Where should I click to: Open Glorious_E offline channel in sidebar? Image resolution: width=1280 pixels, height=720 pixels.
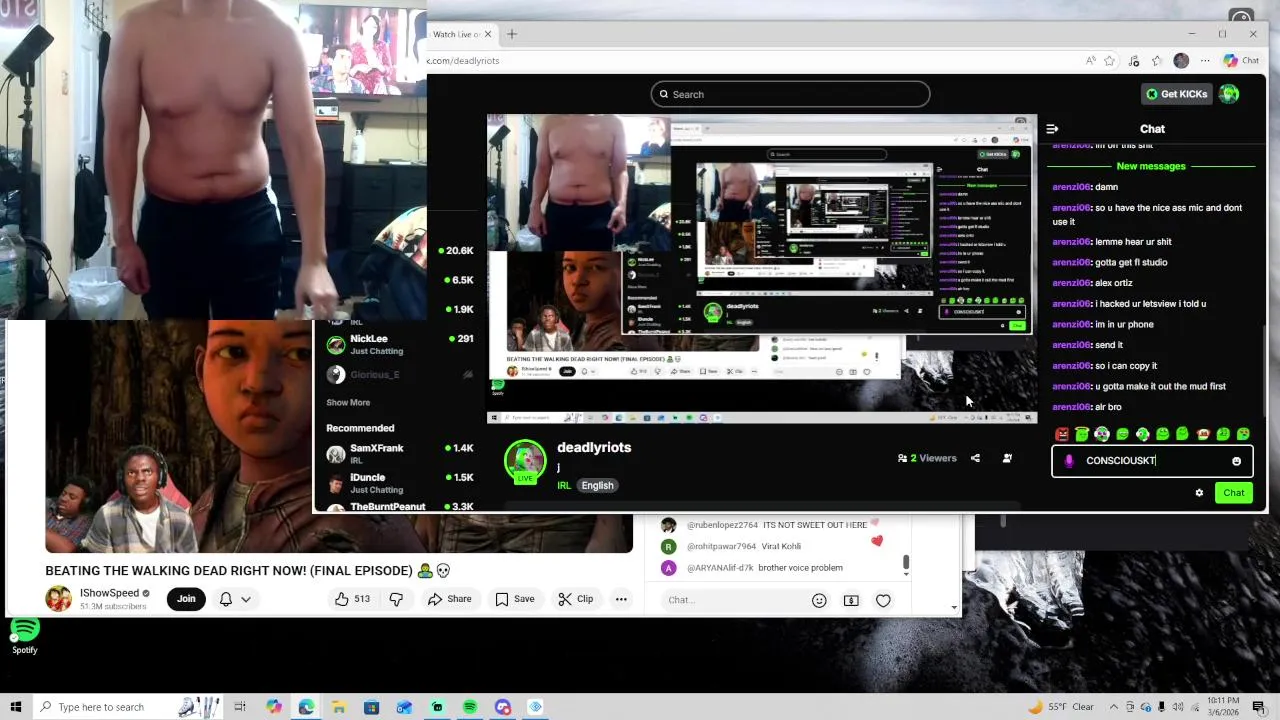click(400, 374)
